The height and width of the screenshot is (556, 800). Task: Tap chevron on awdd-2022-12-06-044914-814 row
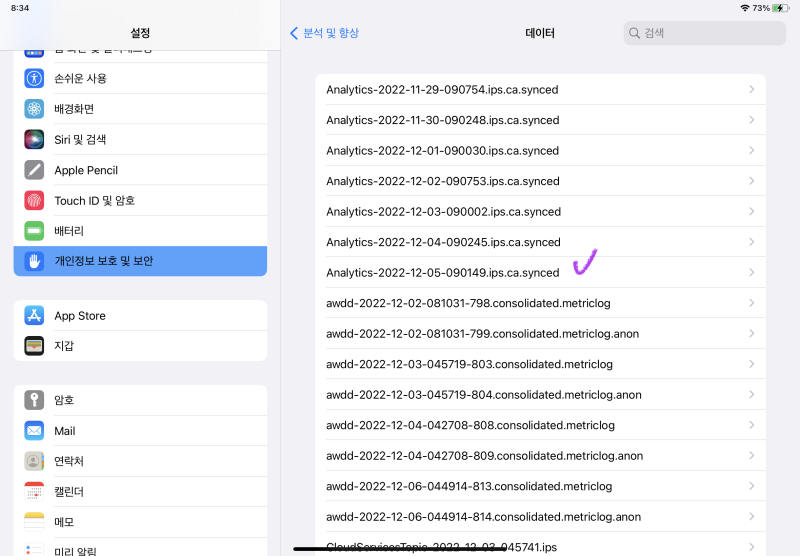click(752, 517)
